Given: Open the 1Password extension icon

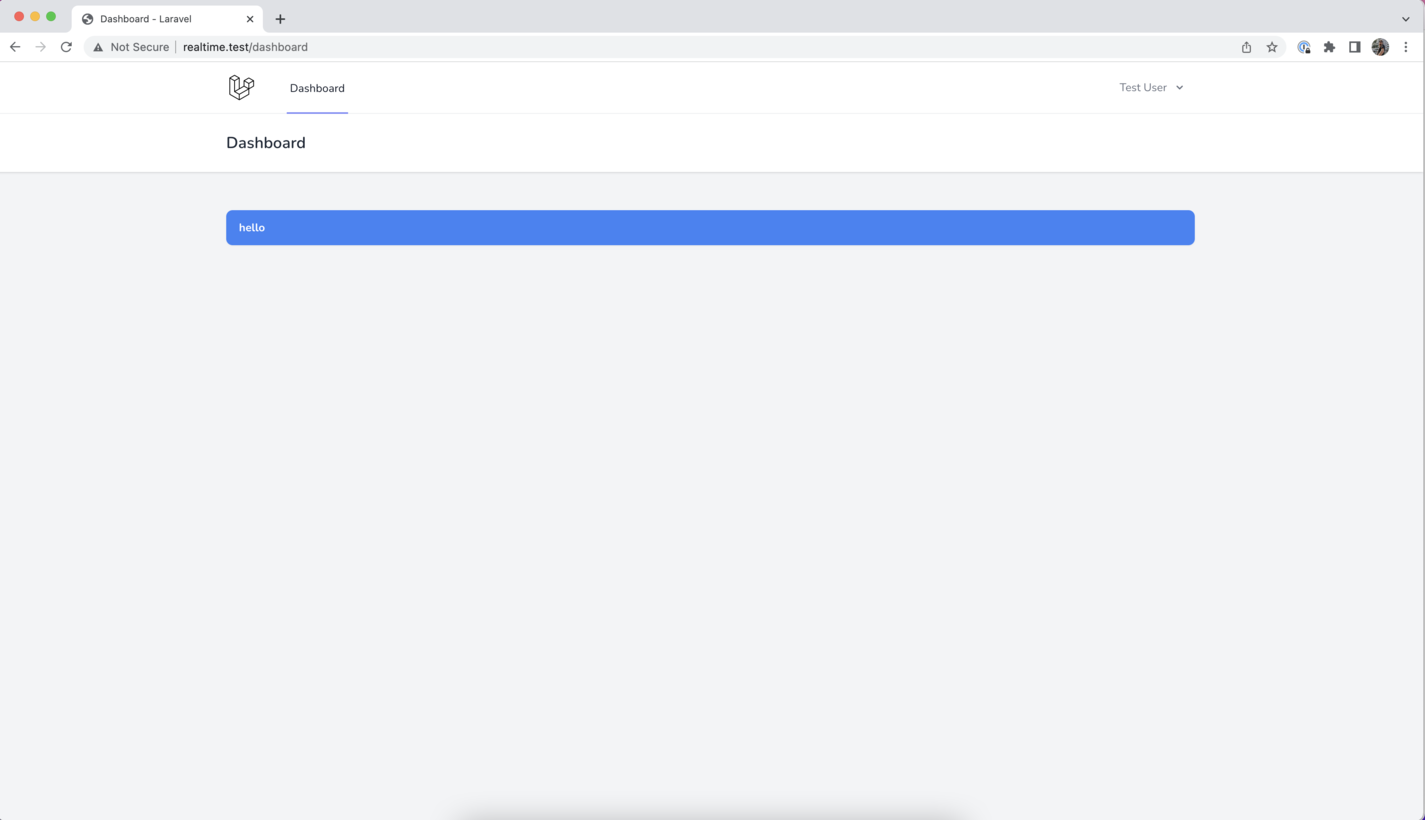Looking at the screenshot, I should point(1304,46).
